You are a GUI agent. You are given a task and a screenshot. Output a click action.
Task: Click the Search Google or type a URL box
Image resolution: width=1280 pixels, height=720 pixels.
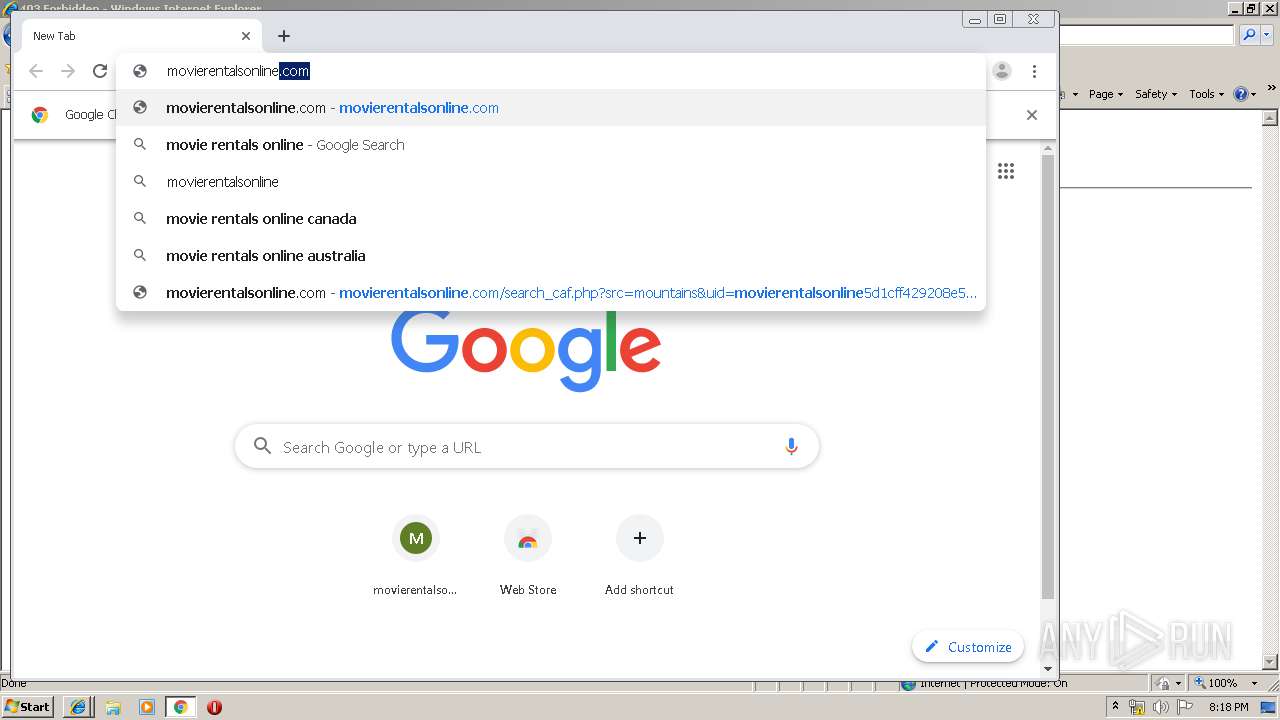click(x=527, y=447)
